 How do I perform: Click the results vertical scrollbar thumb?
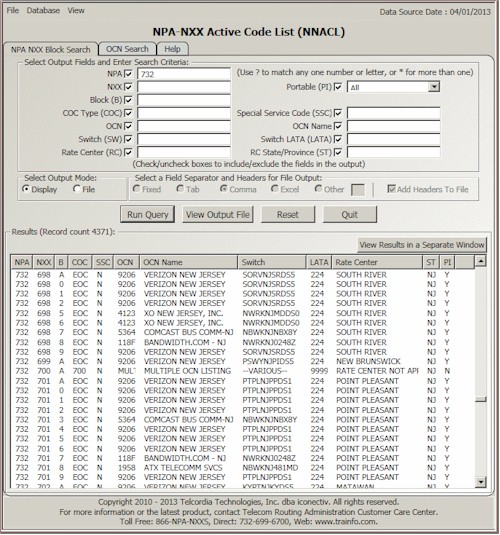point(481,399)
